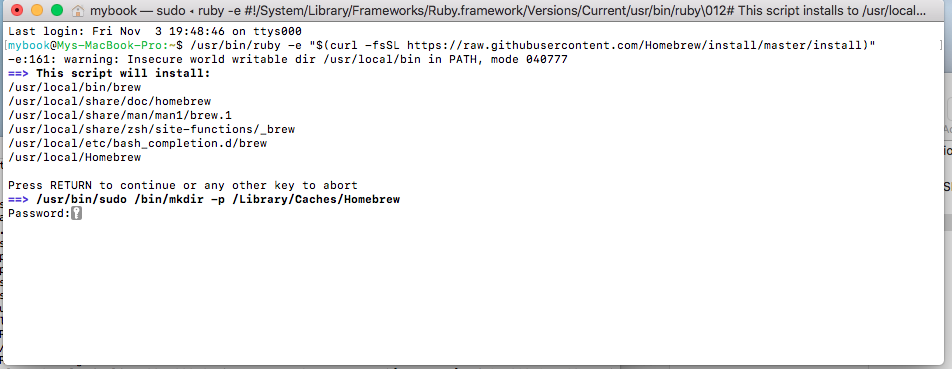952x369 pixels.
Task: Click the mybook@Mys-MacBook-Pro prompt text
Action: tap(89, 46)
